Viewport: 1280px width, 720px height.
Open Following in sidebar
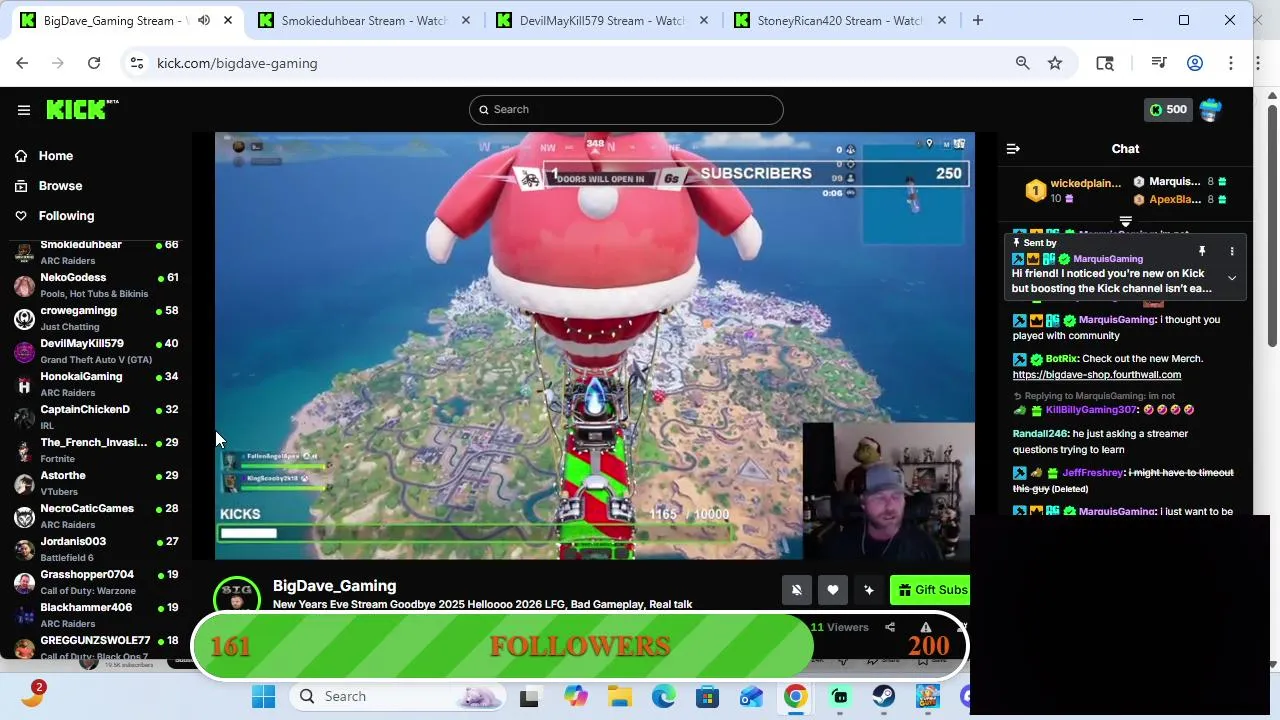[x=54, y=216]
